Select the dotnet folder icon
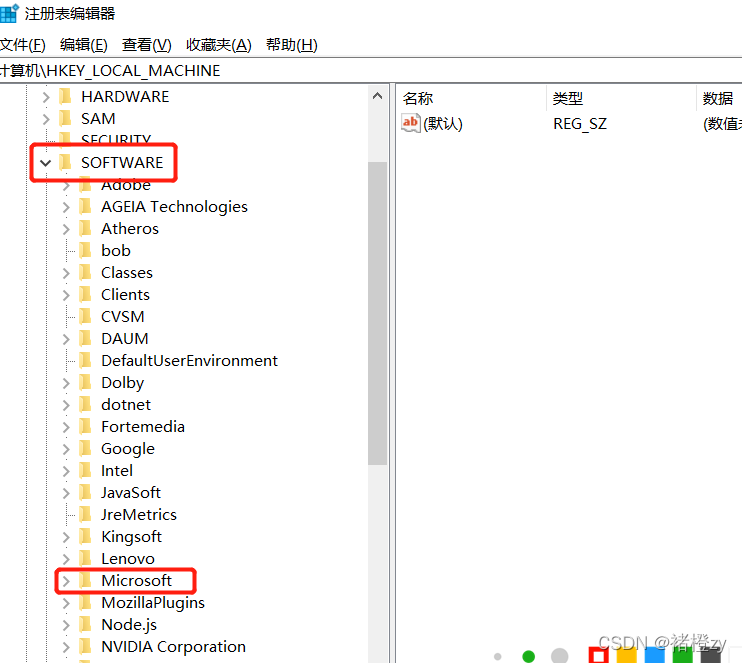 85,405
